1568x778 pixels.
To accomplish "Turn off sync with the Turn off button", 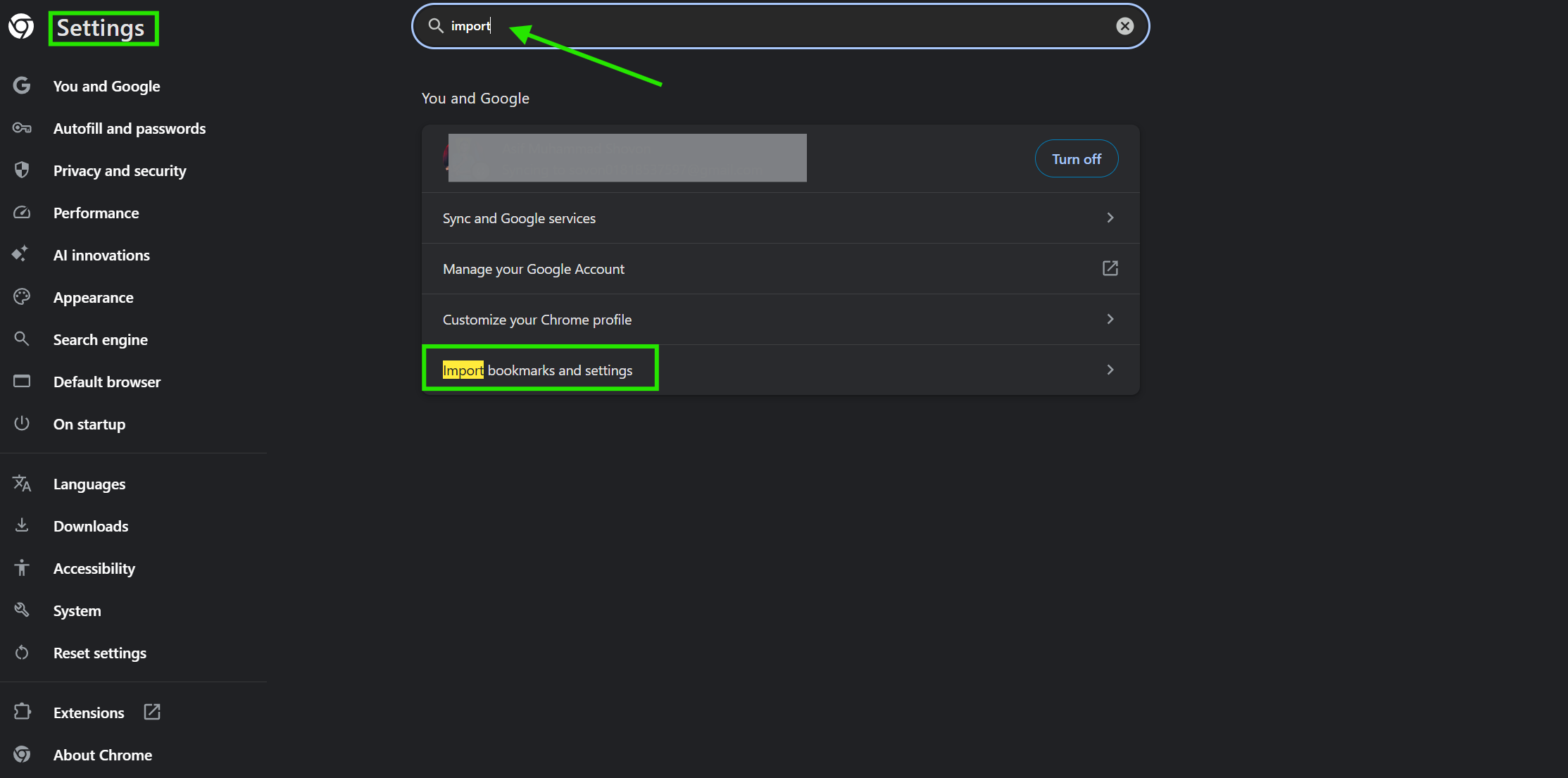I will 1076,159.
